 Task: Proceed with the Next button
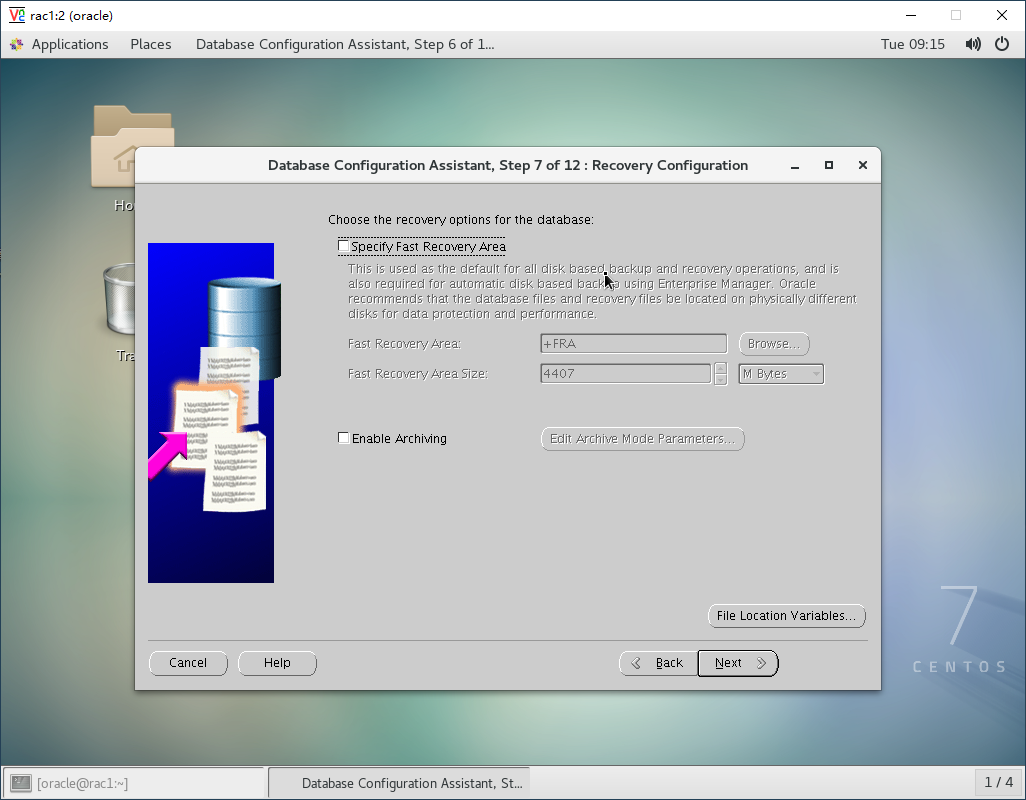(x=738, y=663)
